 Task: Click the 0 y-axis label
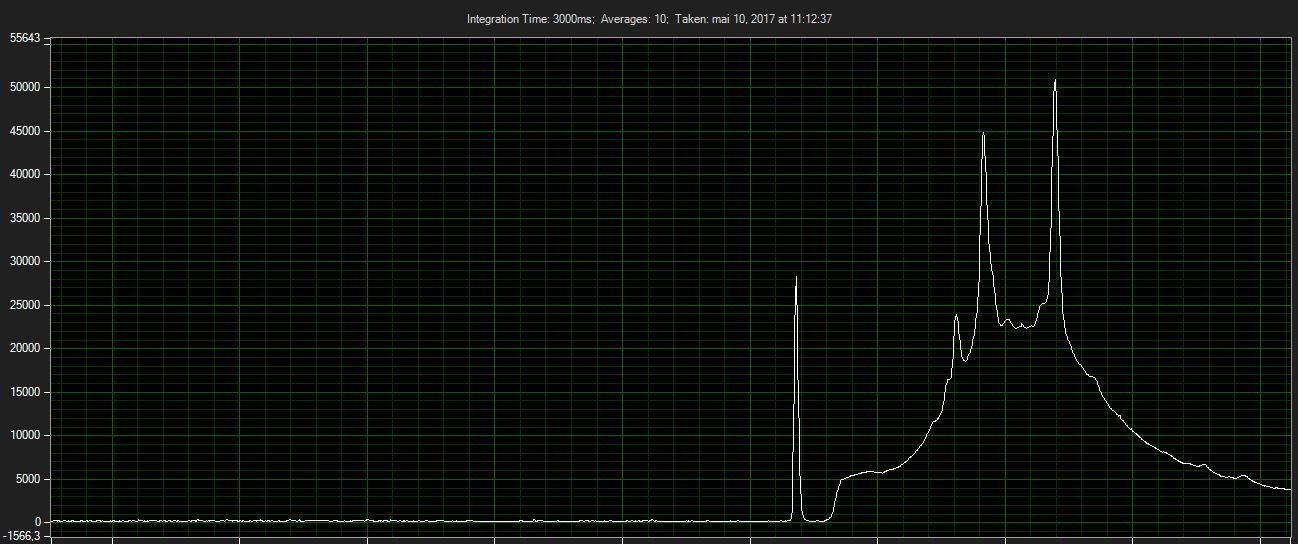click(37, 522)
